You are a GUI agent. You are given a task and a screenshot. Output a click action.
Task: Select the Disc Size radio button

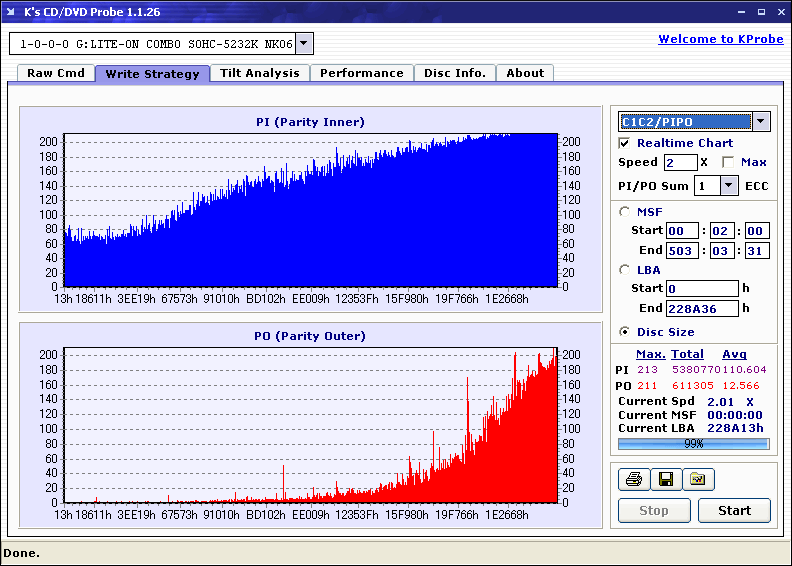point(624,332)
